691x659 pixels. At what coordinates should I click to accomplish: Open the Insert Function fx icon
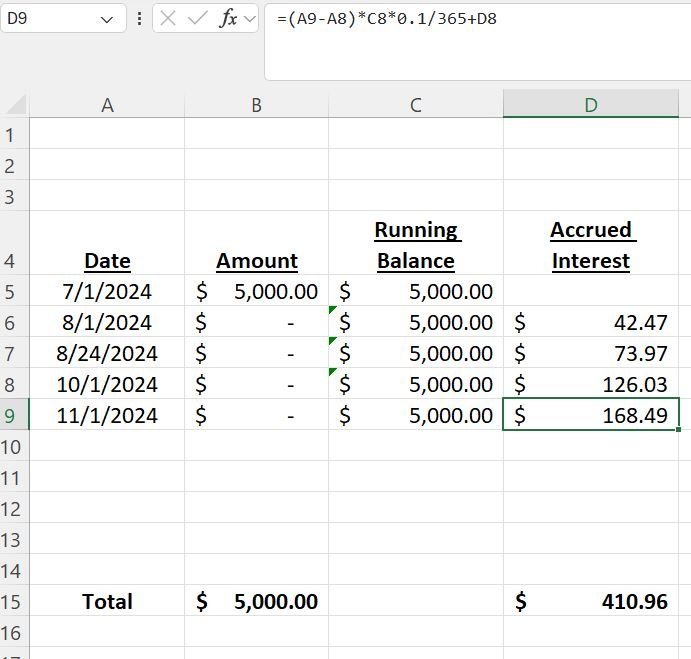click(x=228, y=19)
